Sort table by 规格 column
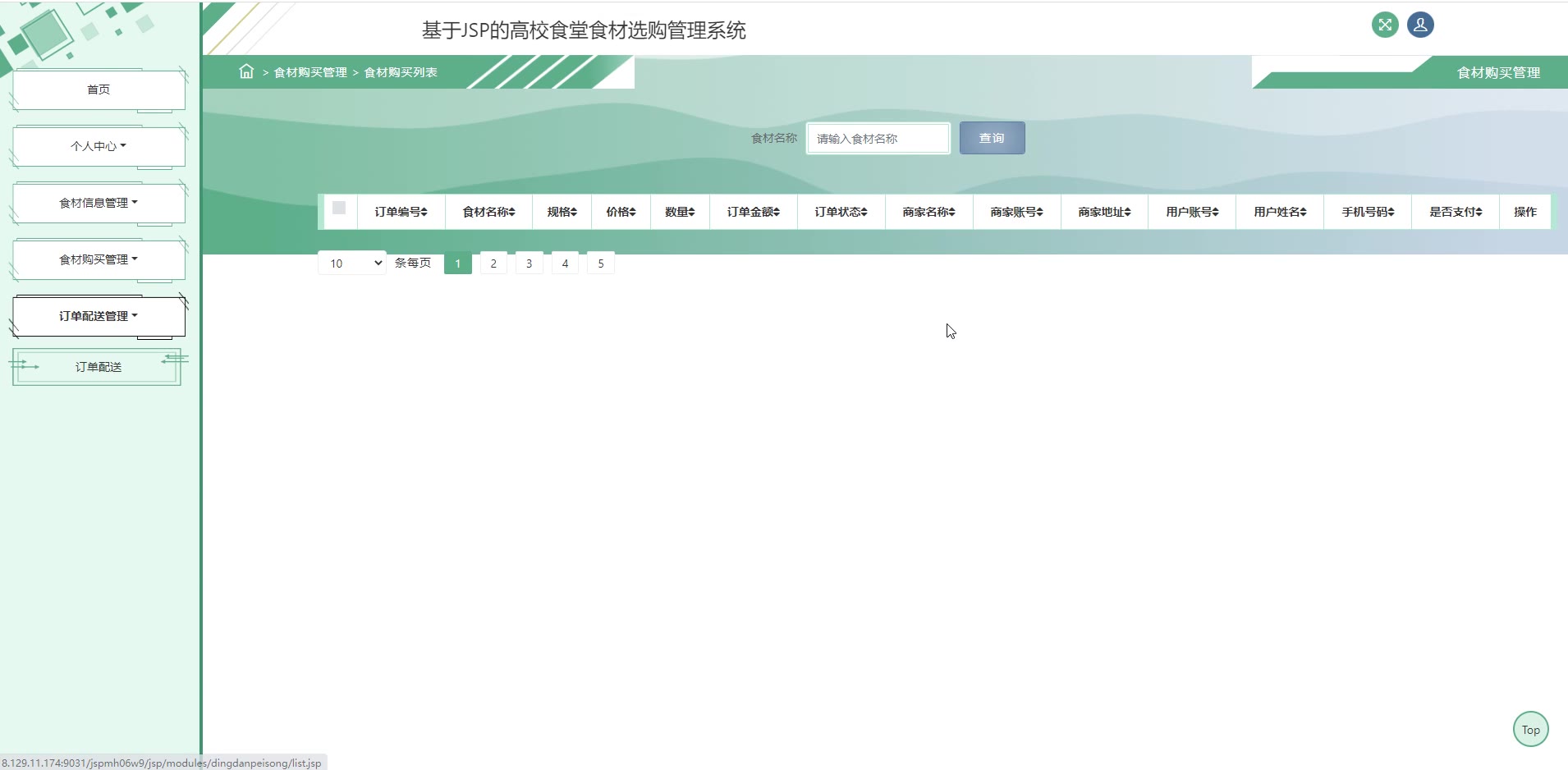This screenshot has height=770, width=1568. [x=562, y=212]
